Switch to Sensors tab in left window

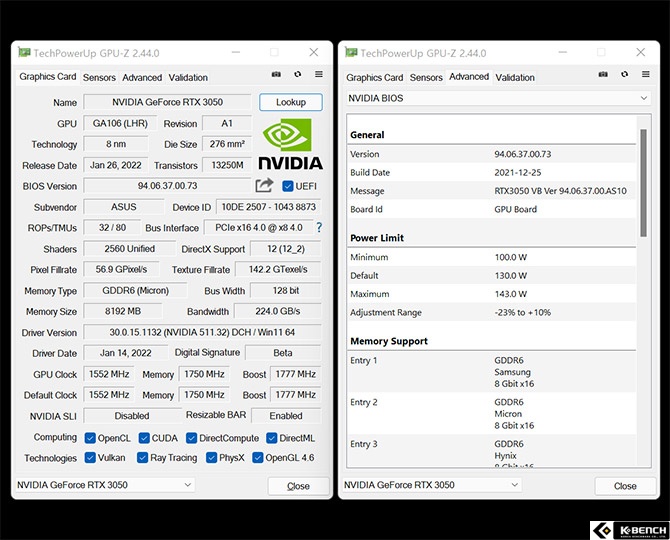coord(99,77)
